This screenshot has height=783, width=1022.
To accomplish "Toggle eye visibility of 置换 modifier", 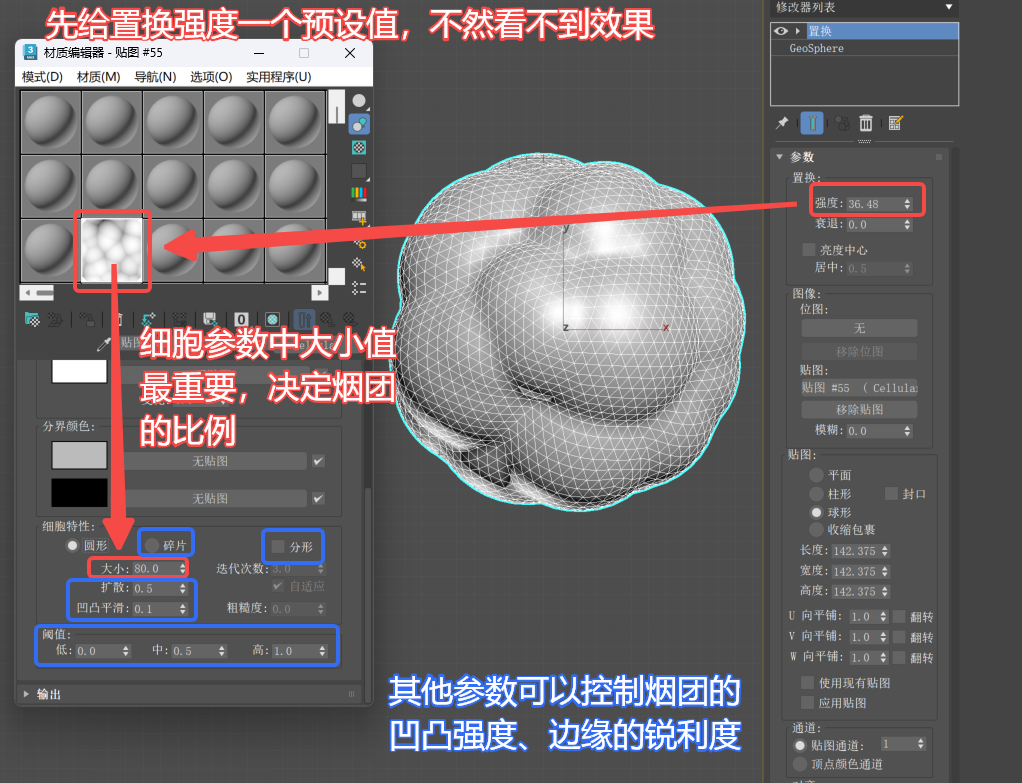I will point(781,31).
